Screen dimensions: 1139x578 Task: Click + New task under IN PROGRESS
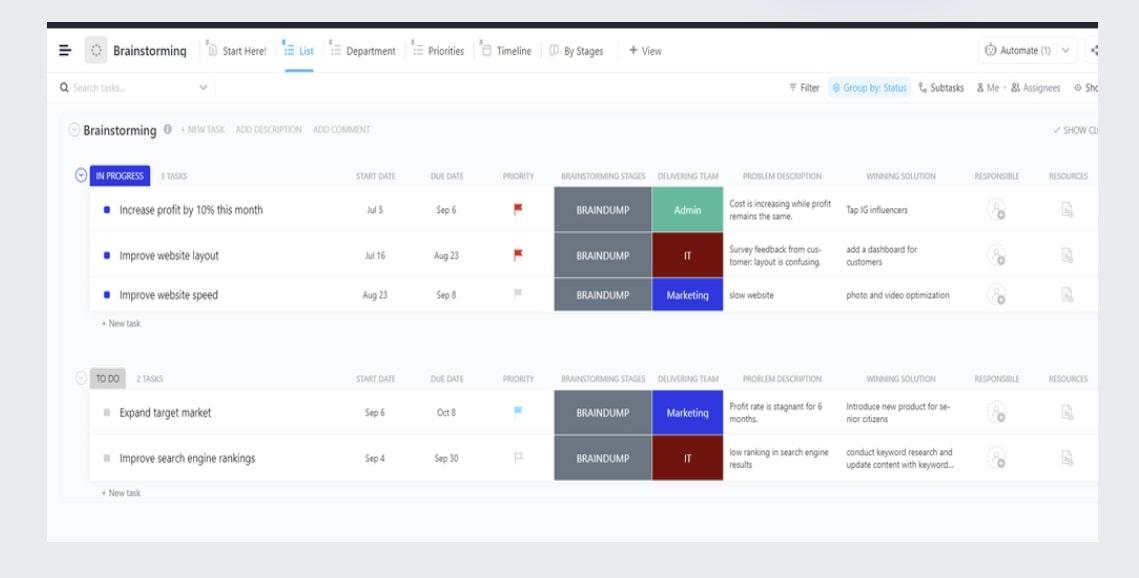(121, 323)
